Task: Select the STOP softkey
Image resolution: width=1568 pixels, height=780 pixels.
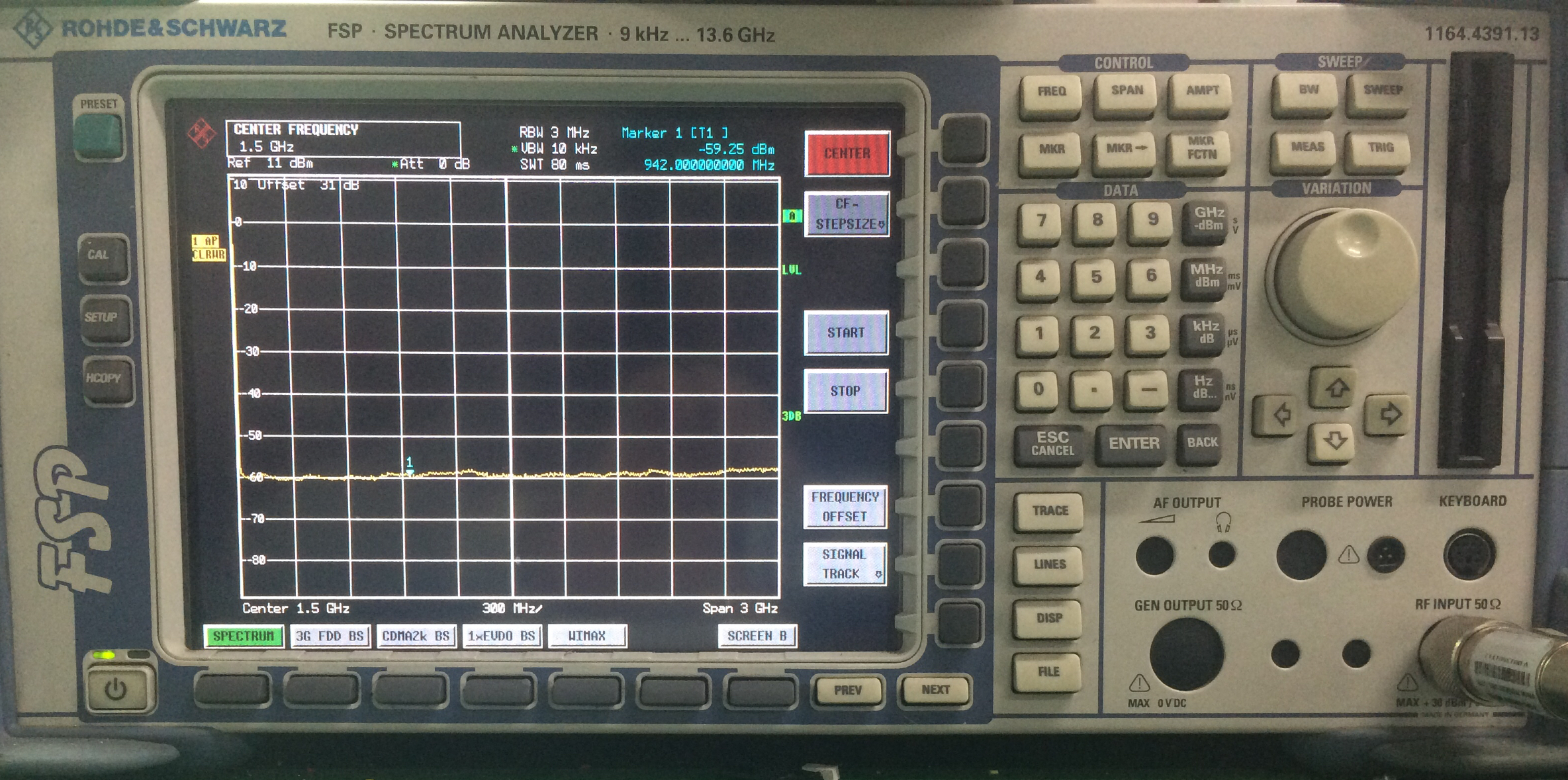Action: (845, 392)
